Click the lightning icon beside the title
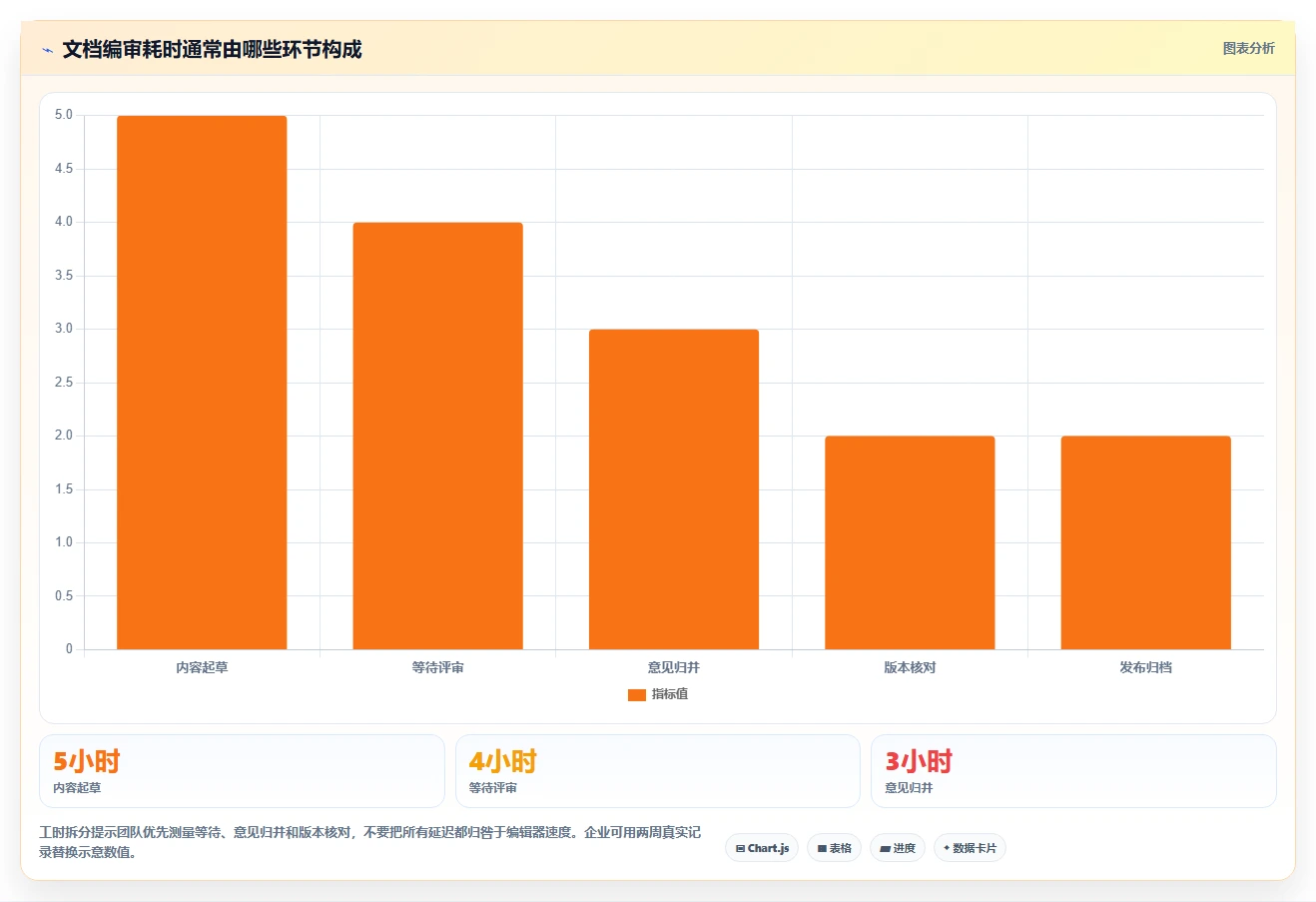Screen dimensions: 1316x902 point(47,50)
